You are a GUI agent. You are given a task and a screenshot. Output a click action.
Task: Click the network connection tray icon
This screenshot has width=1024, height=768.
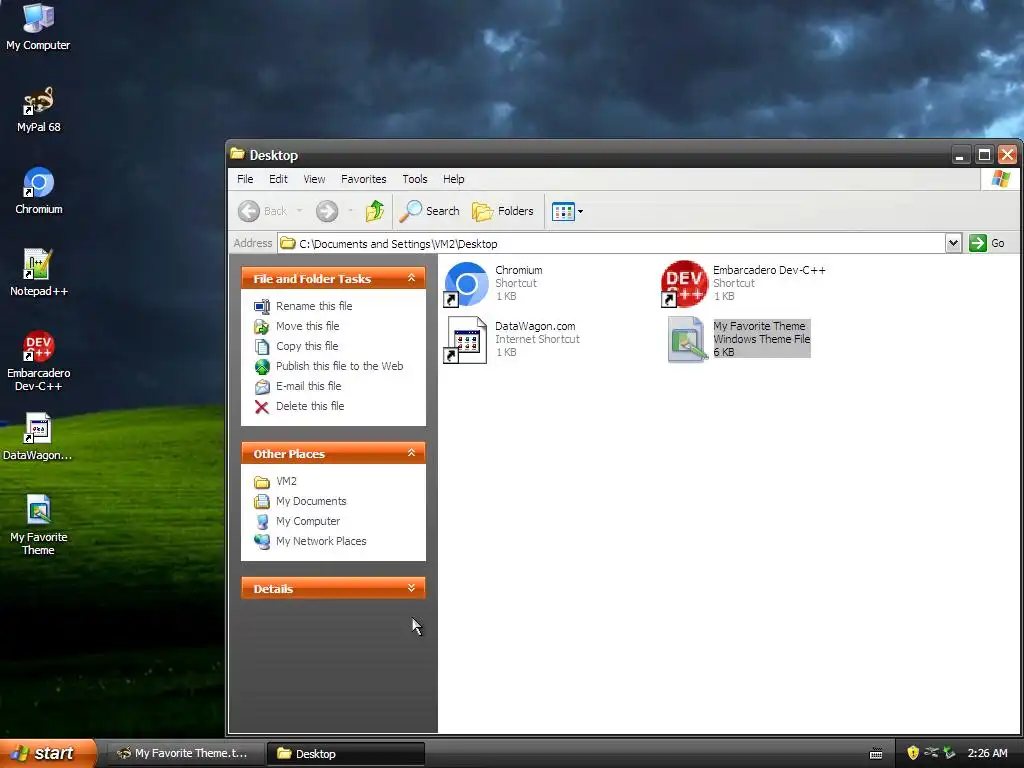931,753
